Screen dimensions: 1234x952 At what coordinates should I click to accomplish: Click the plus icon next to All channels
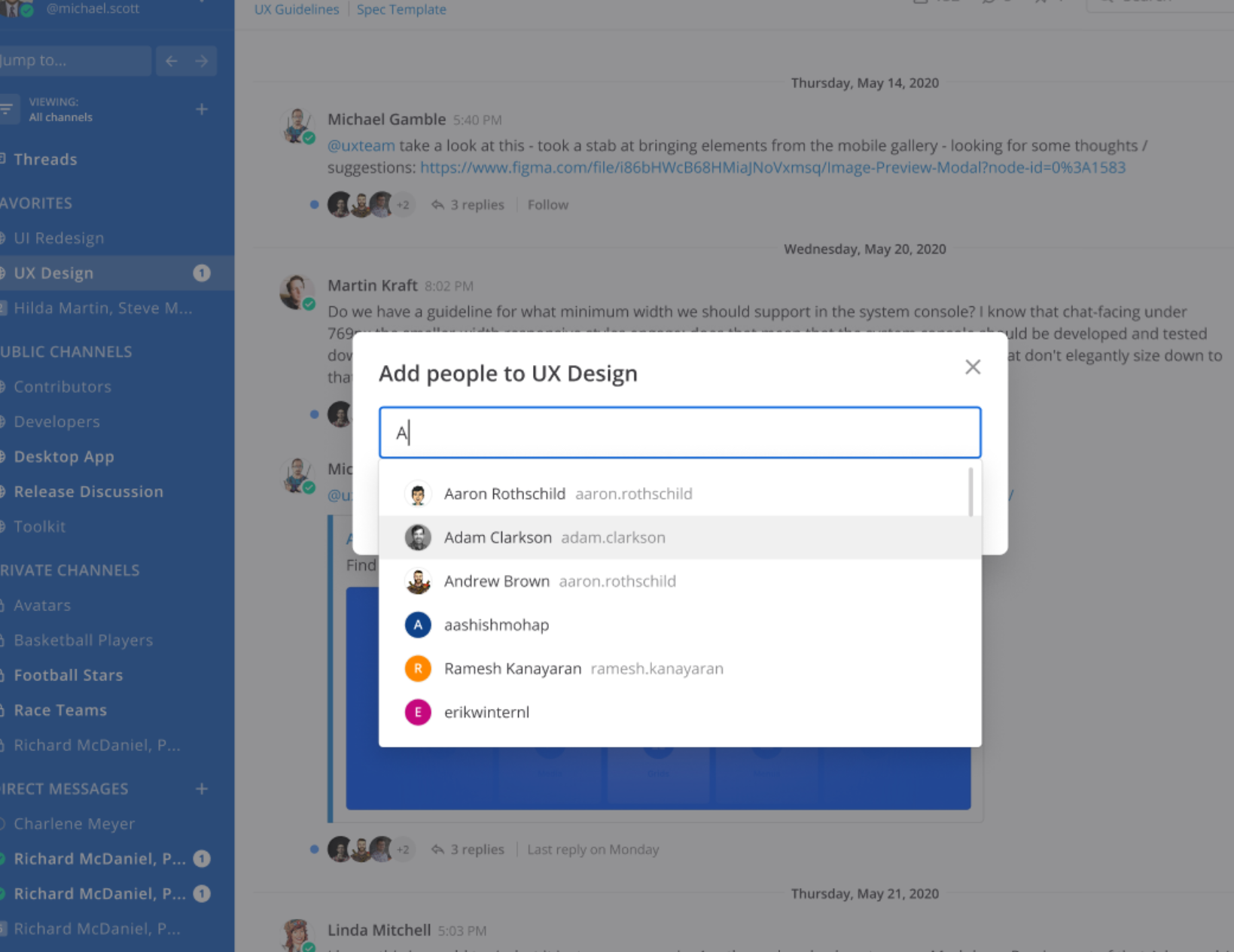[x=201, y=108]
